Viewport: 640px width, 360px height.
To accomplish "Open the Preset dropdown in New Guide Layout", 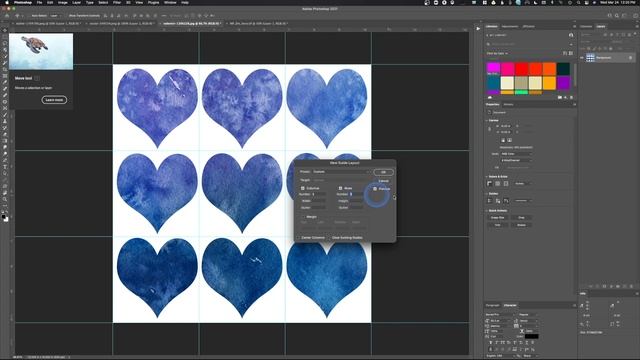I will click(341, 172).
